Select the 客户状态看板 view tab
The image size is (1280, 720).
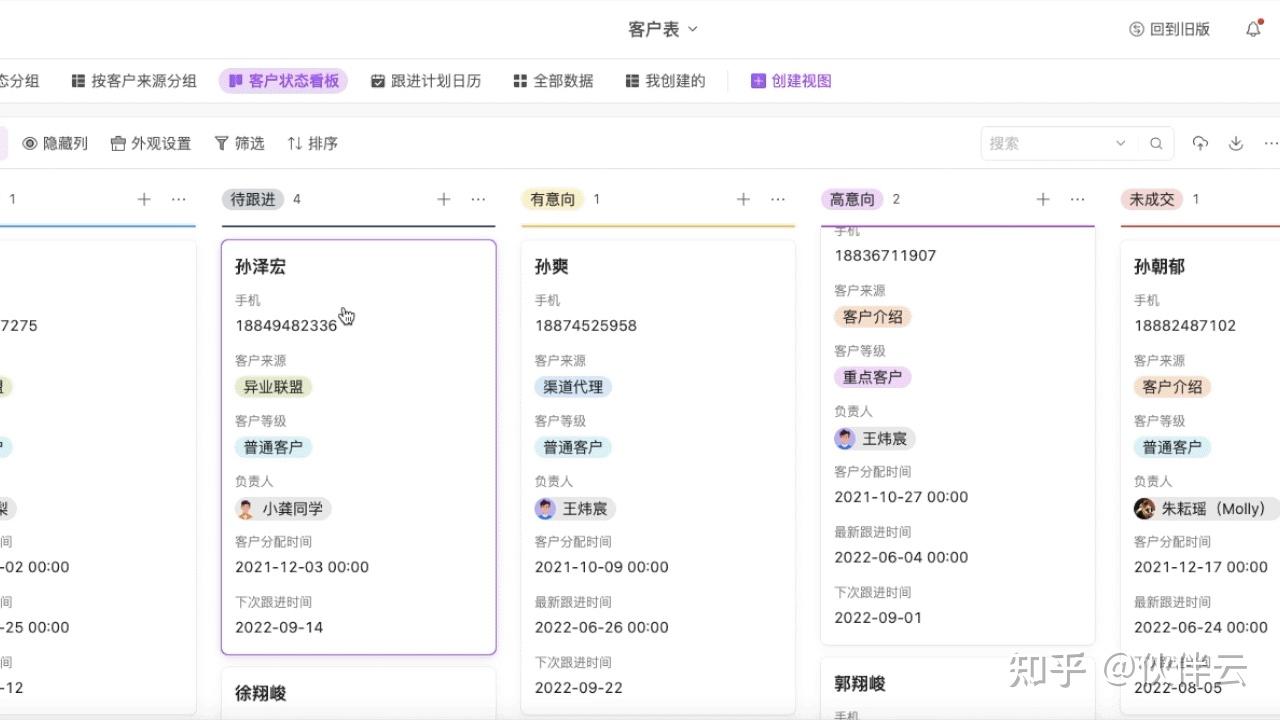[283, 81]
